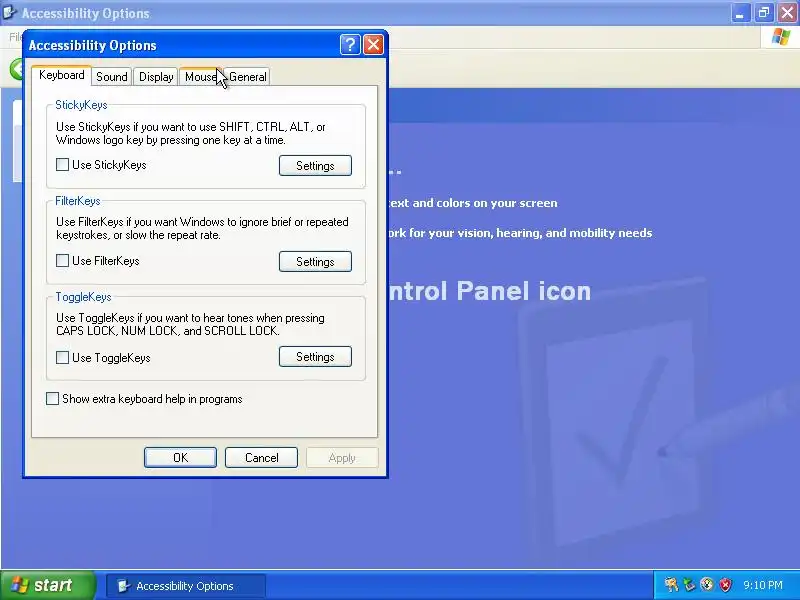Confirm with the OK button
Viewport: 800px width, 600px height.
[180, 457]
